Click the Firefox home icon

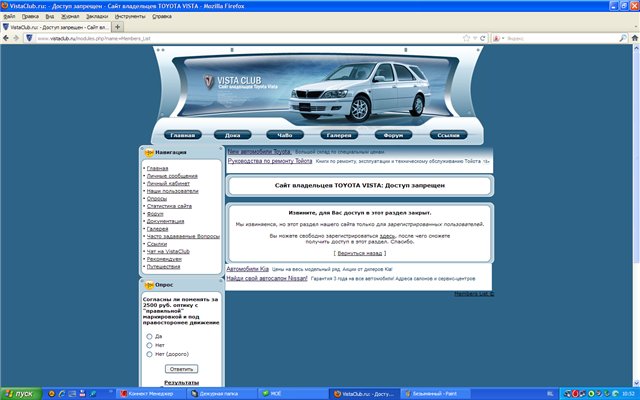[x=632, y=38]
